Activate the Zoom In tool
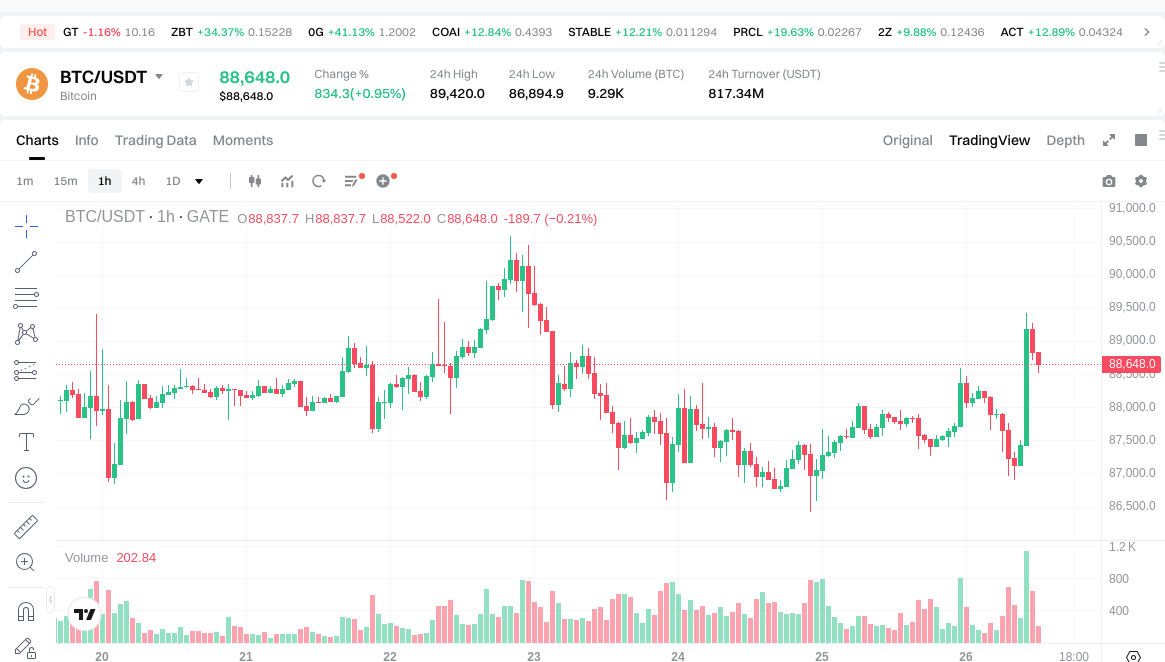Viewport: 1165px width, 662px height. [x=25, y=562]
